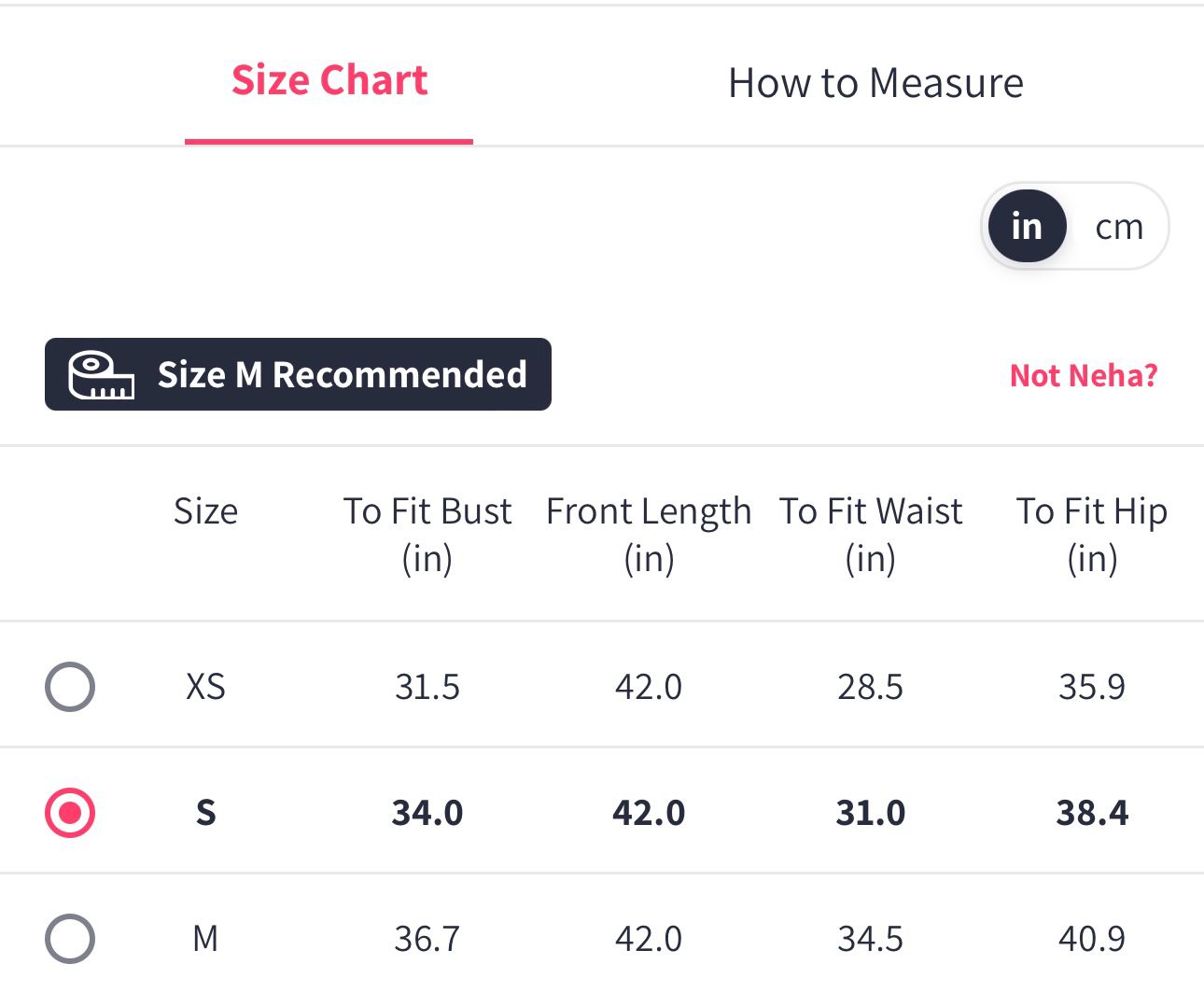Click the To Fit Hip column header
The width and height of the screenshot is (1204, 992).
pos(1092,534)
